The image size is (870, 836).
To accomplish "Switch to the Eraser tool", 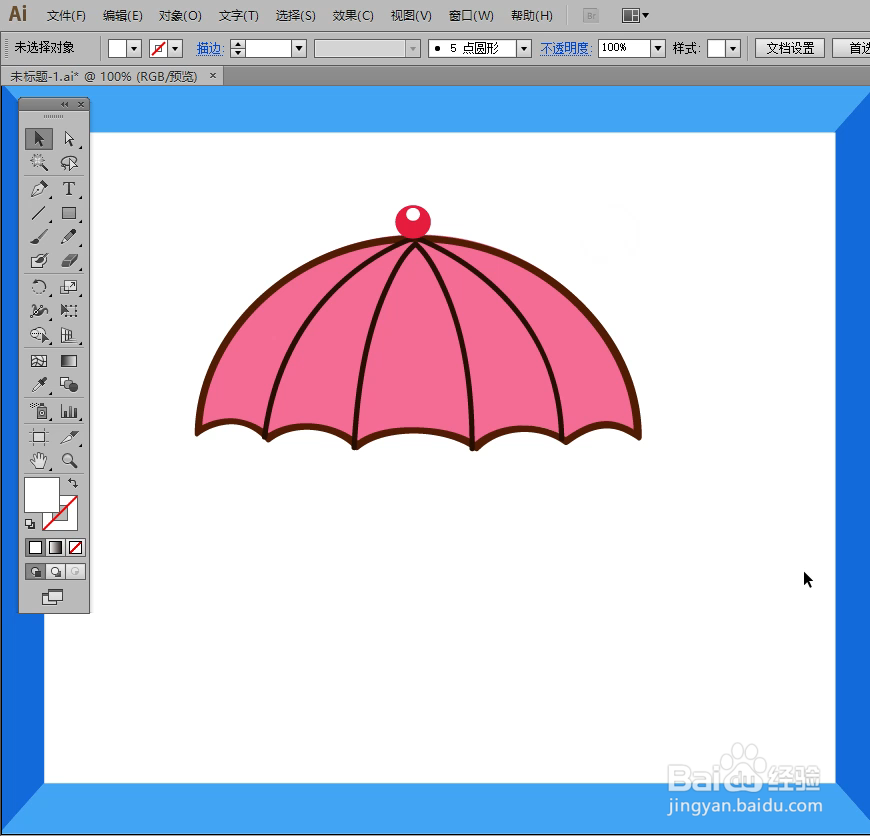I will click(x=69, y=262).
